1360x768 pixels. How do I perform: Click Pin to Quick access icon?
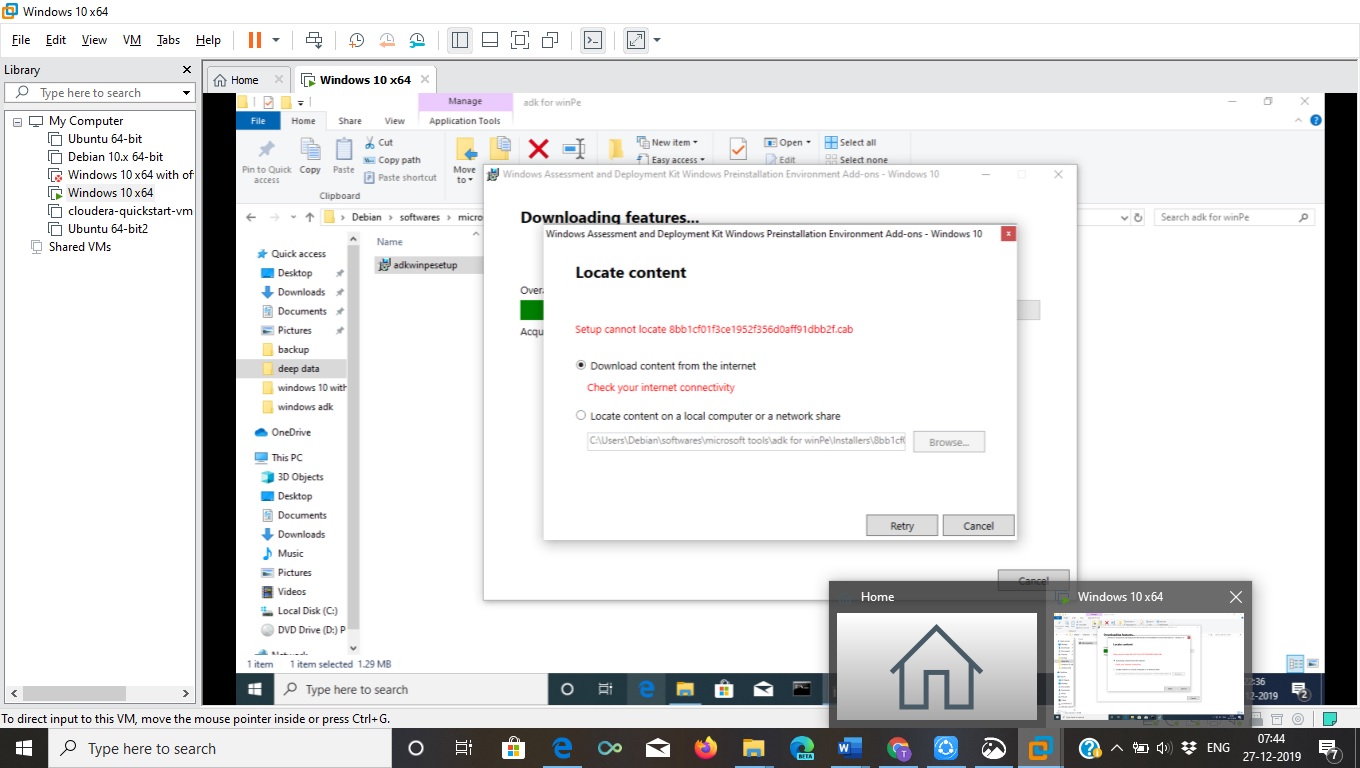[x=267, y=160]
